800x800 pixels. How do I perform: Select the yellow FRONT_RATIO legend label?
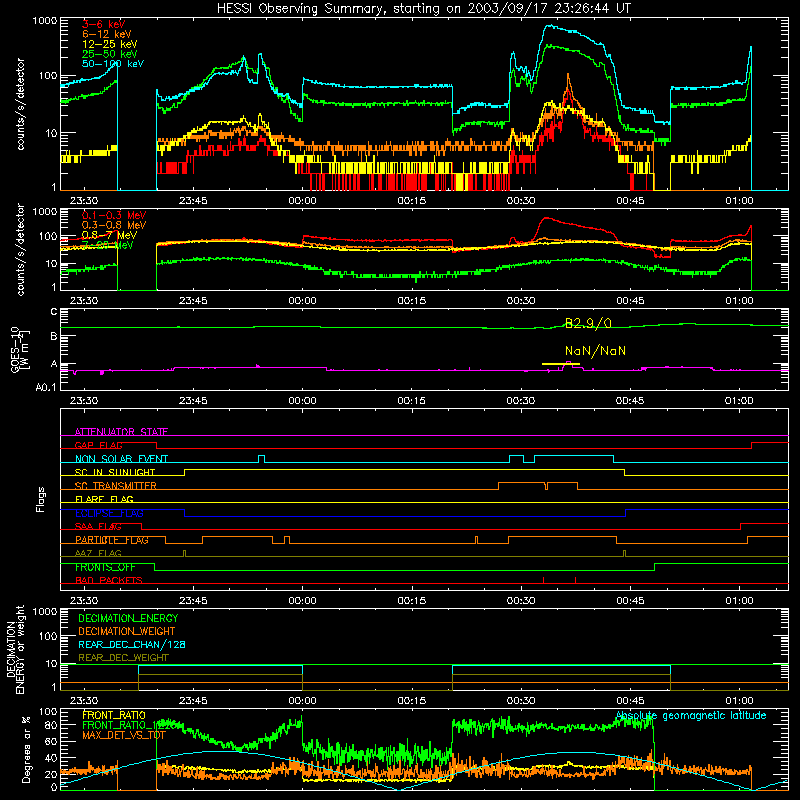[114, 715]
